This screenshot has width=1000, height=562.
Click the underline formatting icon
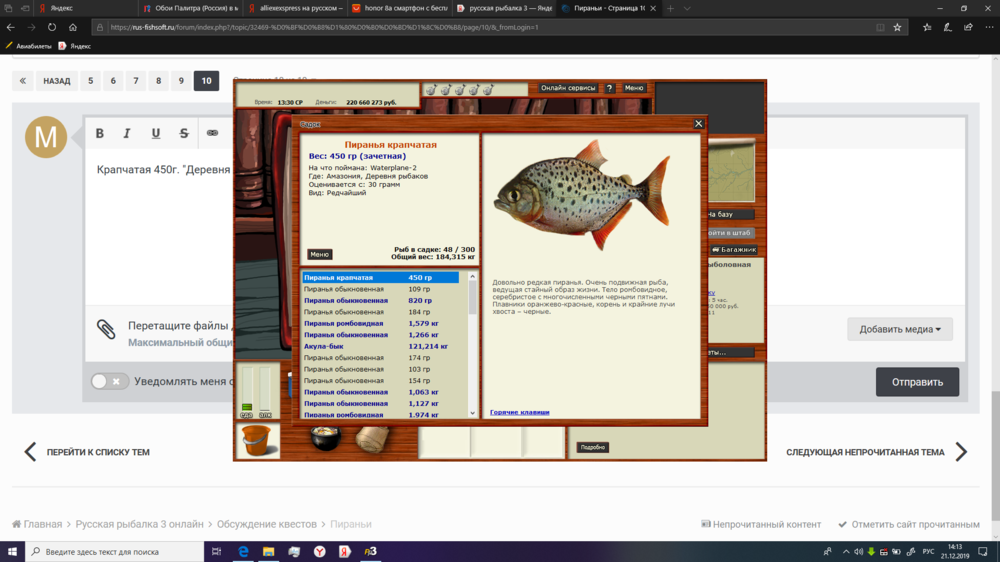pyautogui.click(x=155, y=133)
